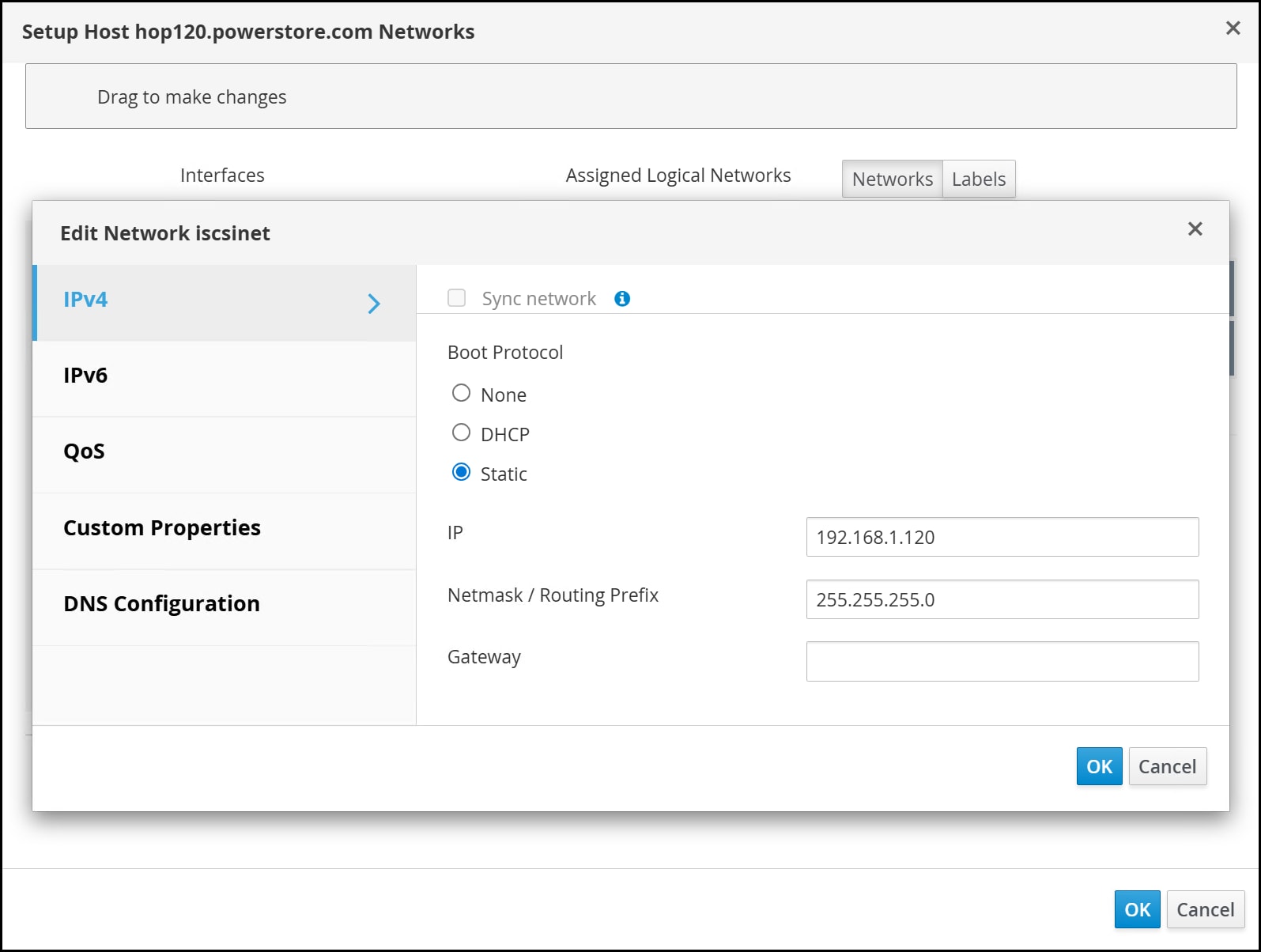The image size is (1261, 952).
Task: Show the Networks list tab
Action: click(x=893, y=179)
